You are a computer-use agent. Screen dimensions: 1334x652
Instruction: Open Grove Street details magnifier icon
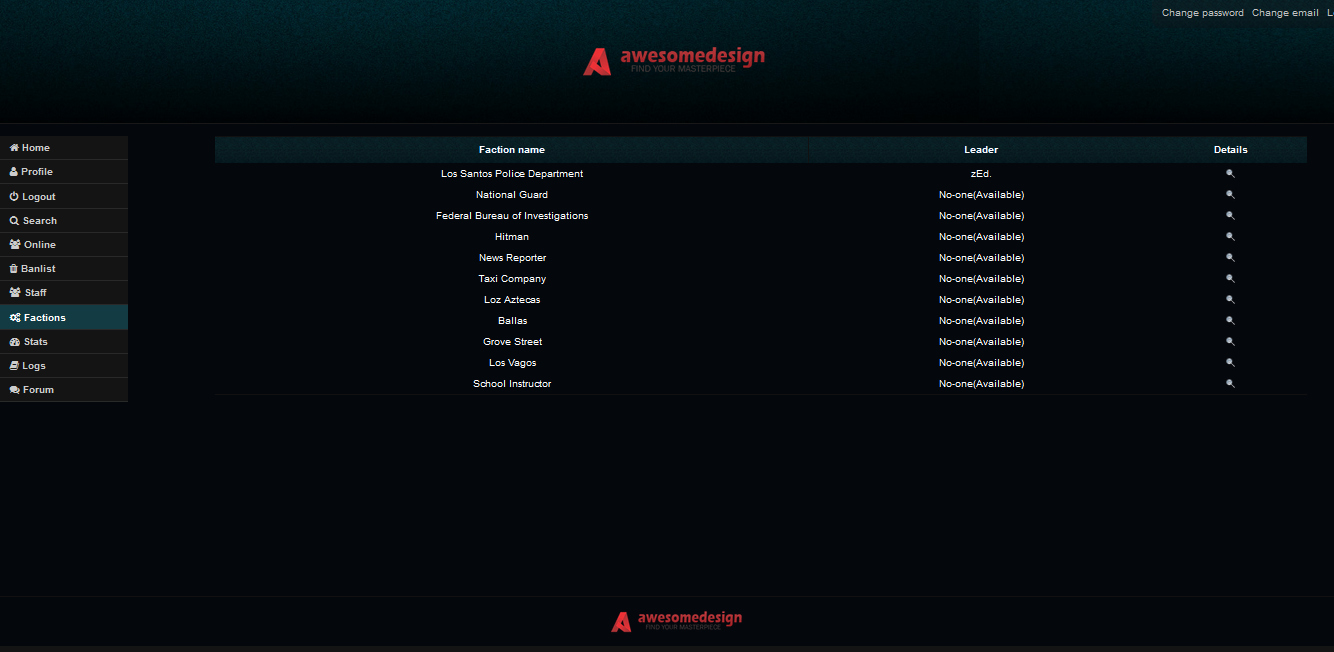pyautogui.click(x=1230, y=342)
